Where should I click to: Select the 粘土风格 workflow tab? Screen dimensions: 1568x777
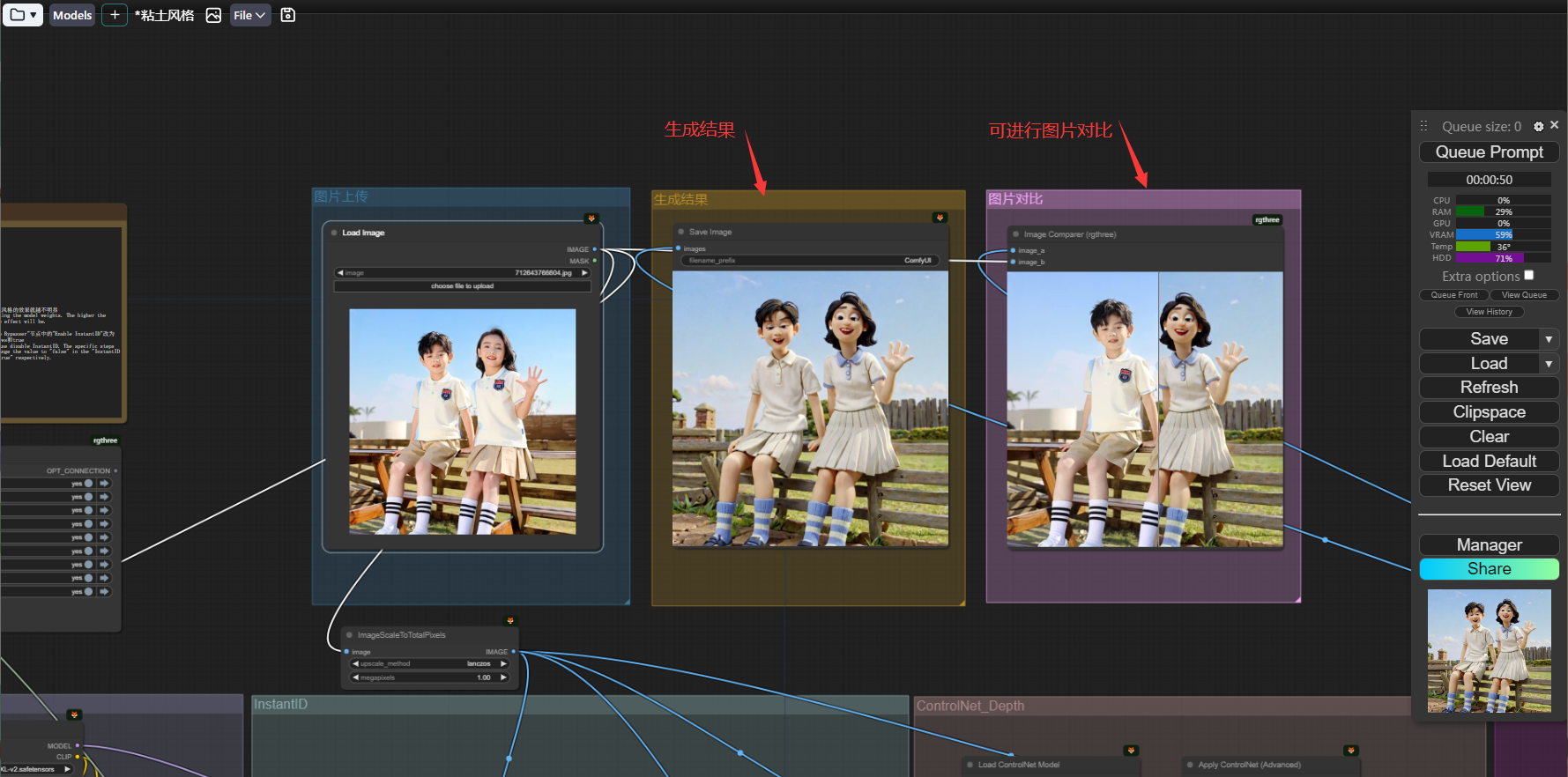point(165,15)
